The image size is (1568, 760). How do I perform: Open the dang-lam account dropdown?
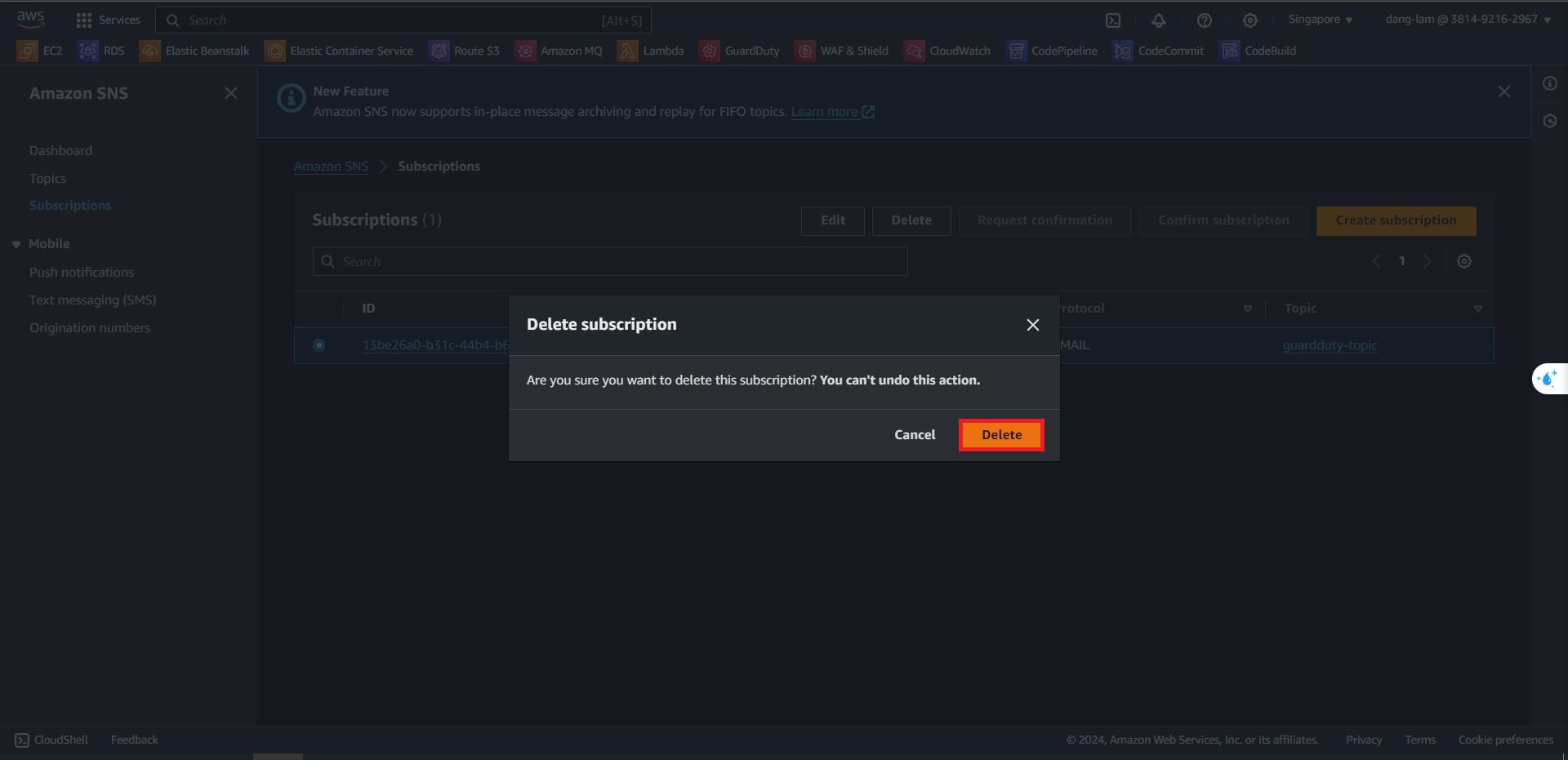point(1468,20)
